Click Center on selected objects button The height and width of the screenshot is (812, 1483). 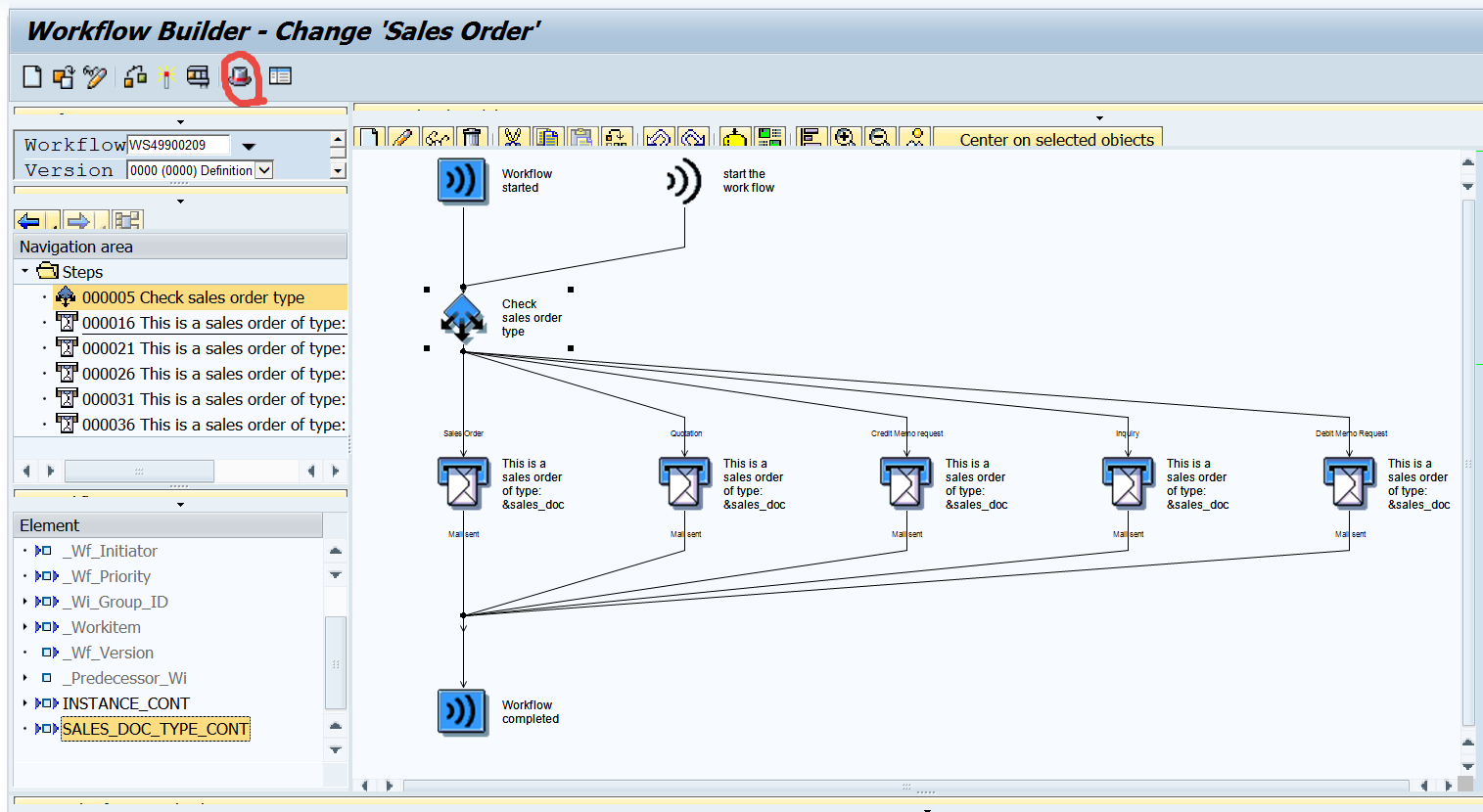click(x=1056, y=140)
